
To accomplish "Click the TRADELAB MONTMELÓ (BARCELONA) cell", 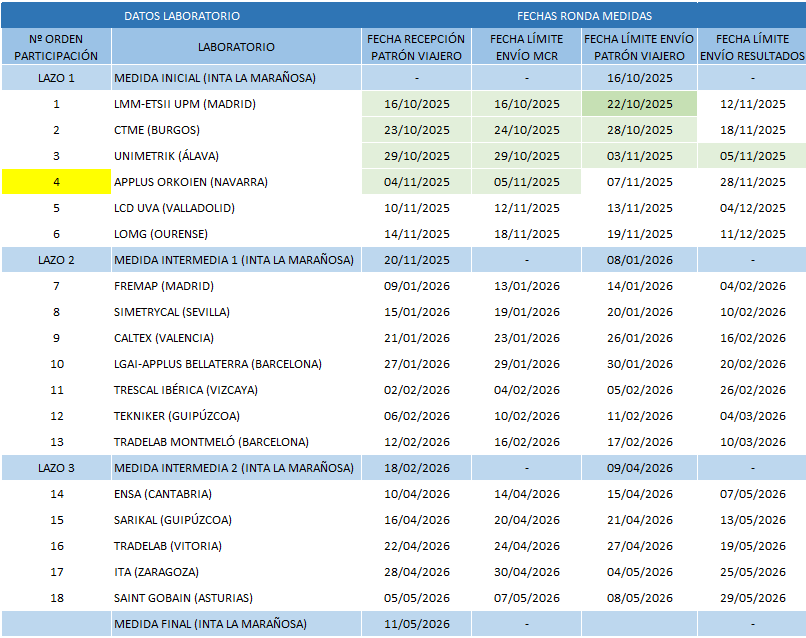I will point(211,442).
